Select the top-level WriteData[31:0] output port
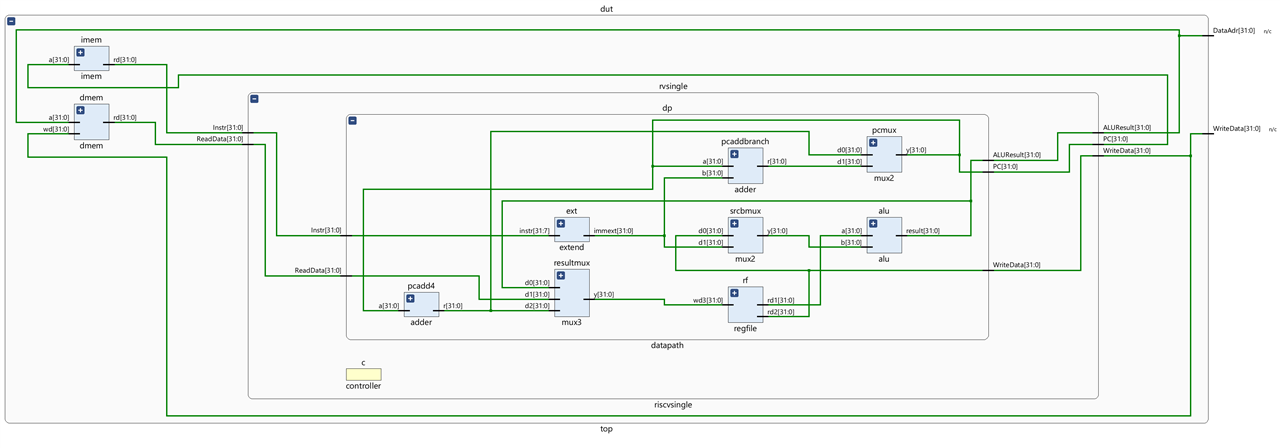Image resolution: width=1280 pixels, height=448 pixels. tap(1235, 129)
